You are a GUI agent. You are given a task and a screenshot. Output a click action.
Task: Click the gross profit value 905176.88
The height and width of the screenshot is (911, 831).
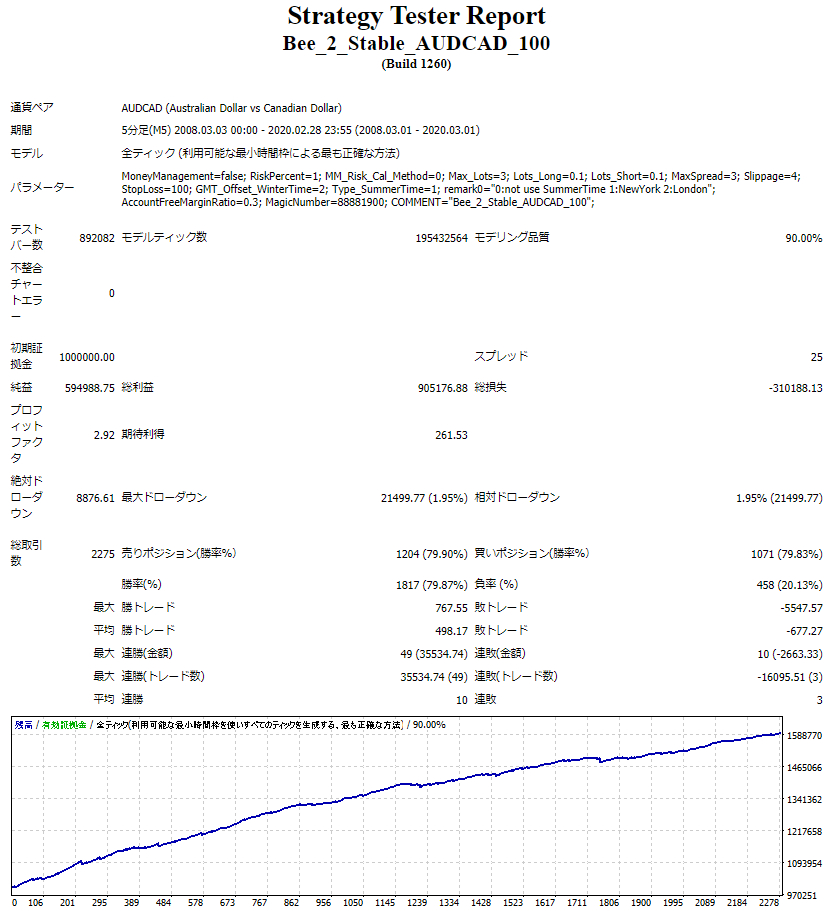coord(442,388)
